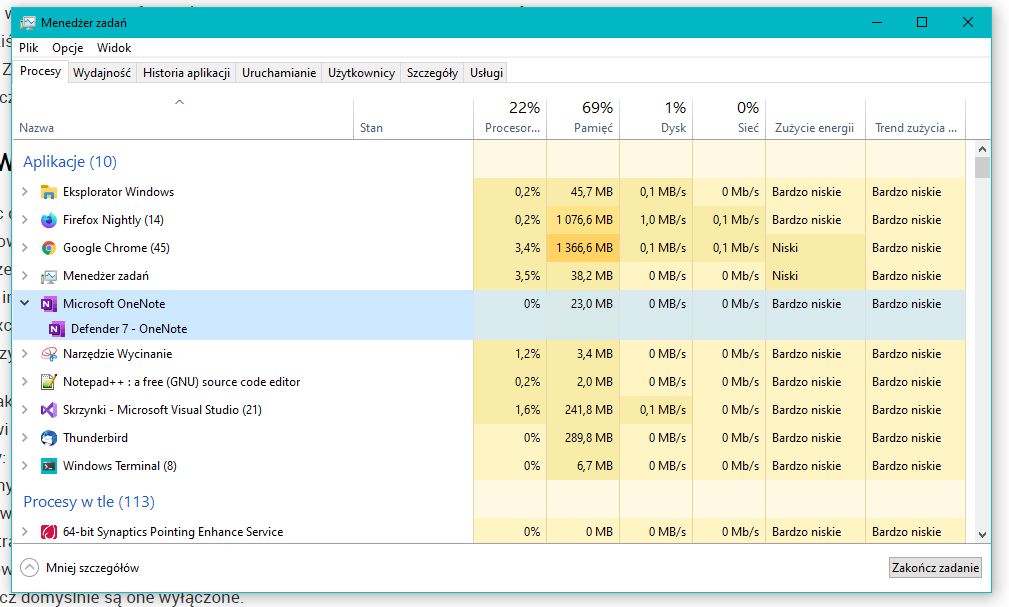The image size is (1009, 607).
Task: Expand the Google Chrome process group
Action: tap(25, 248)
